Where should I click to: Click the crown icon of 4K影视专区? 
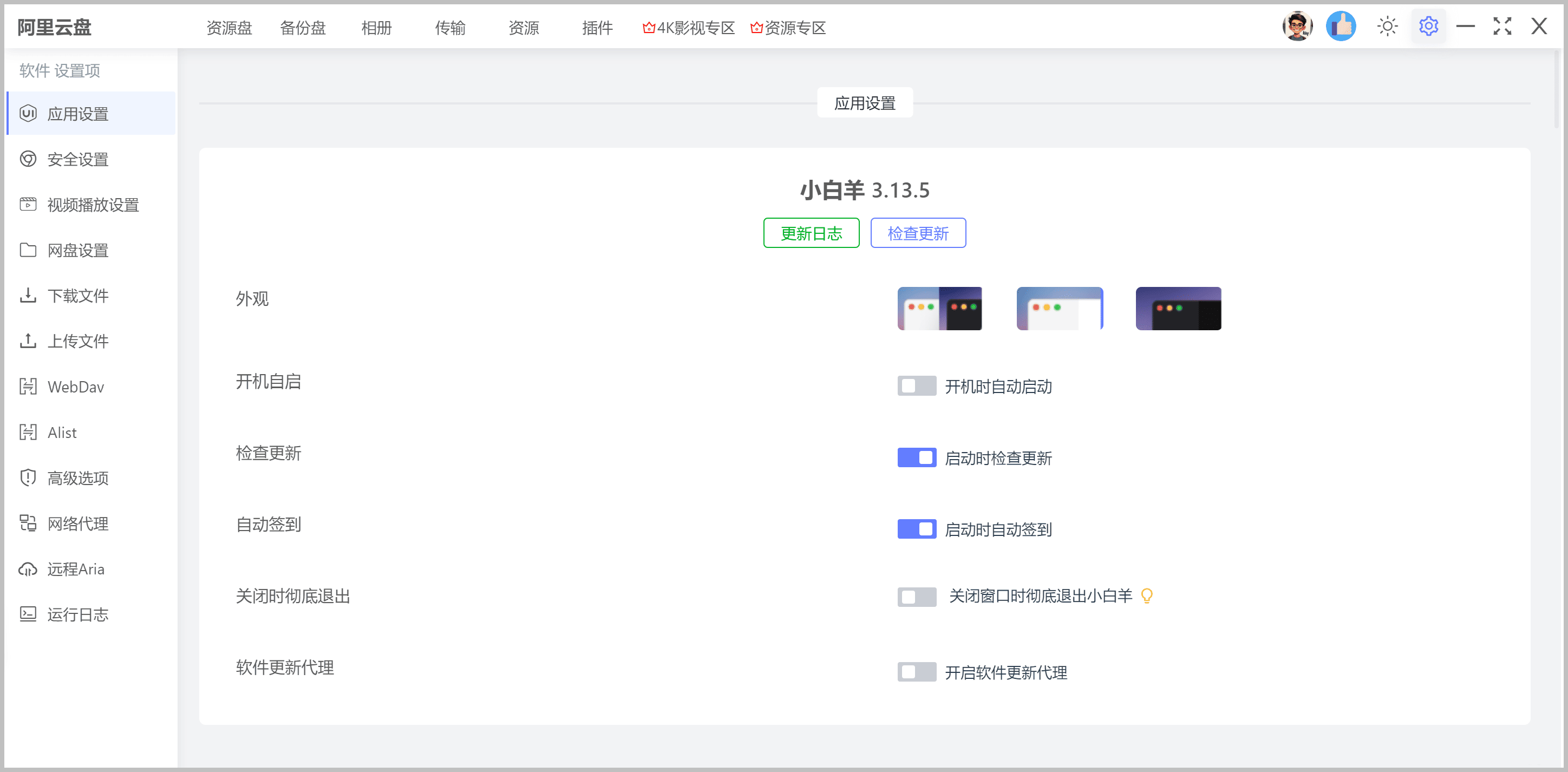649,28
